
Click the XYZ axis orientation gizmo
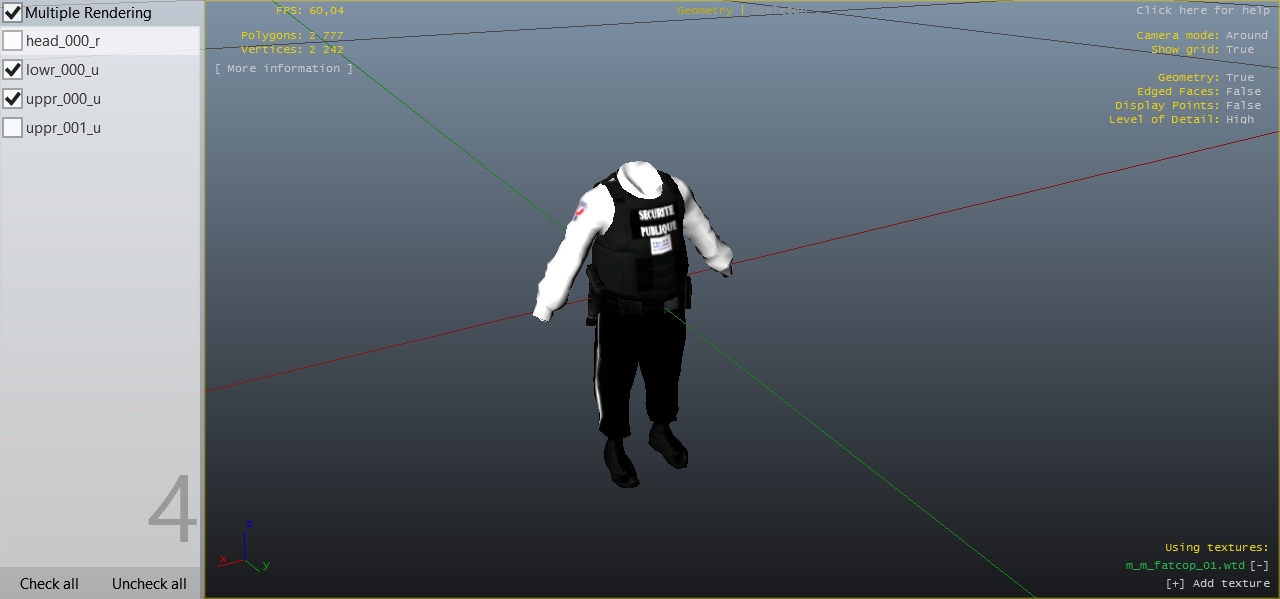coord(244,545)
